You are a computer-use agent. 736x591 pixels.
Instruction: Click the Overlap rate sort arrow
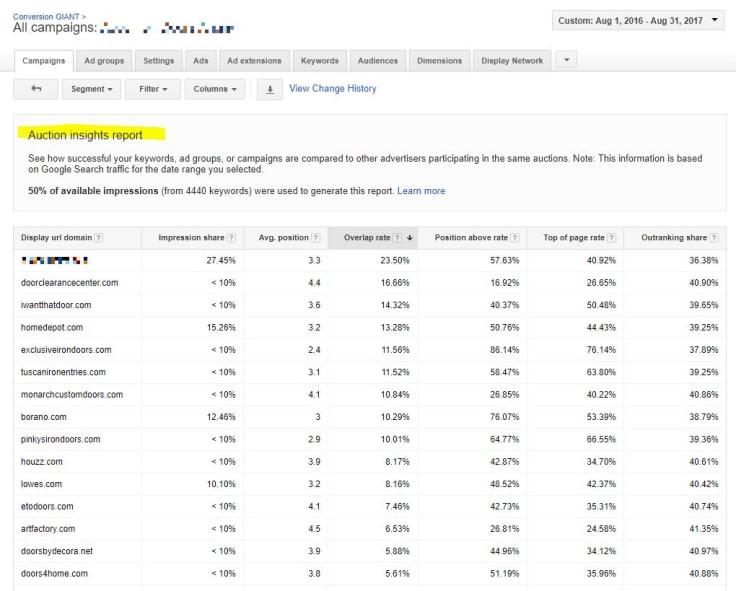tap(410, 238)
